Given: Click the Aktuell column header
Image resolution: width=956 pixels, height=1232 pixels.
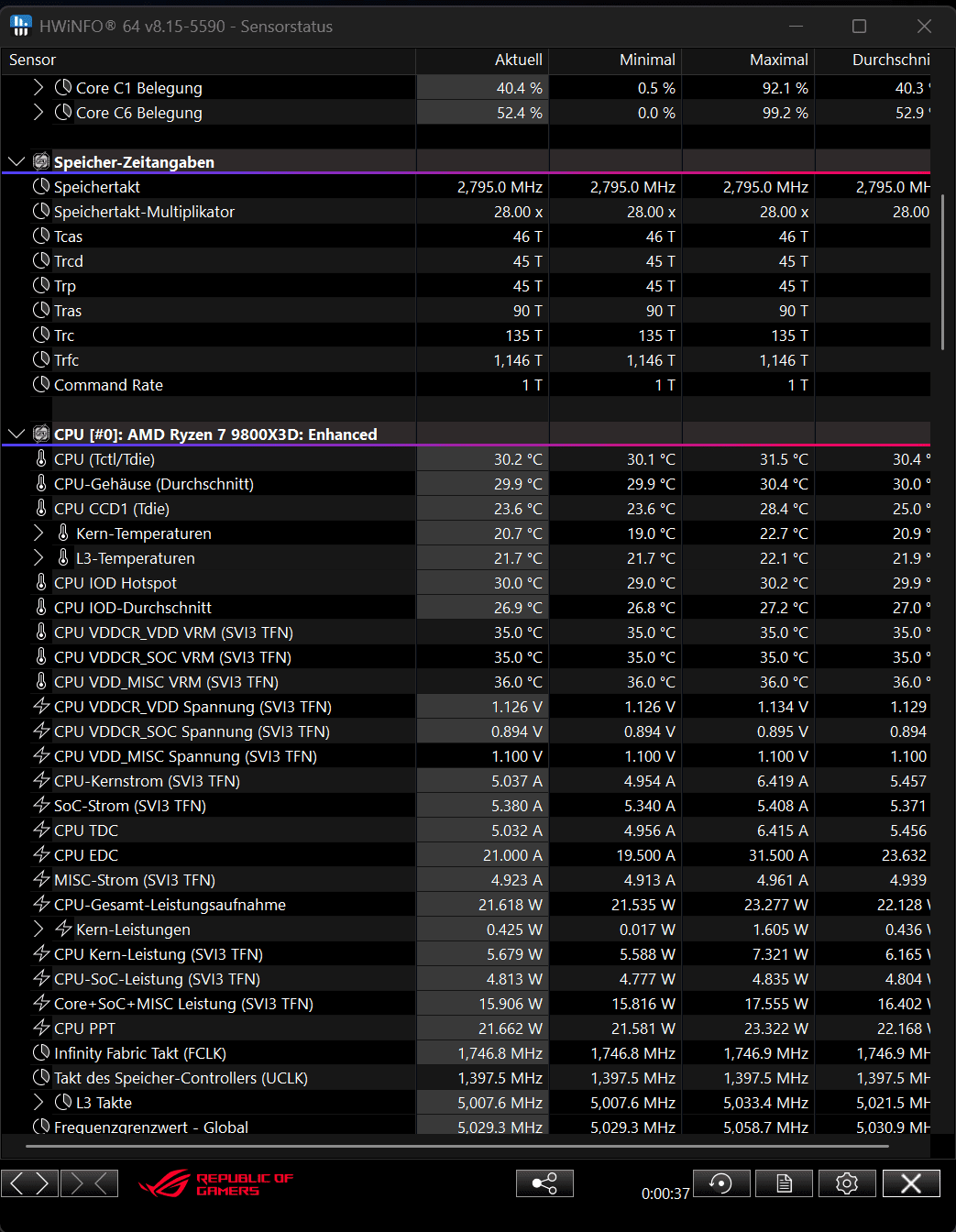Looking at the screenshot, I should coord(482,60).
